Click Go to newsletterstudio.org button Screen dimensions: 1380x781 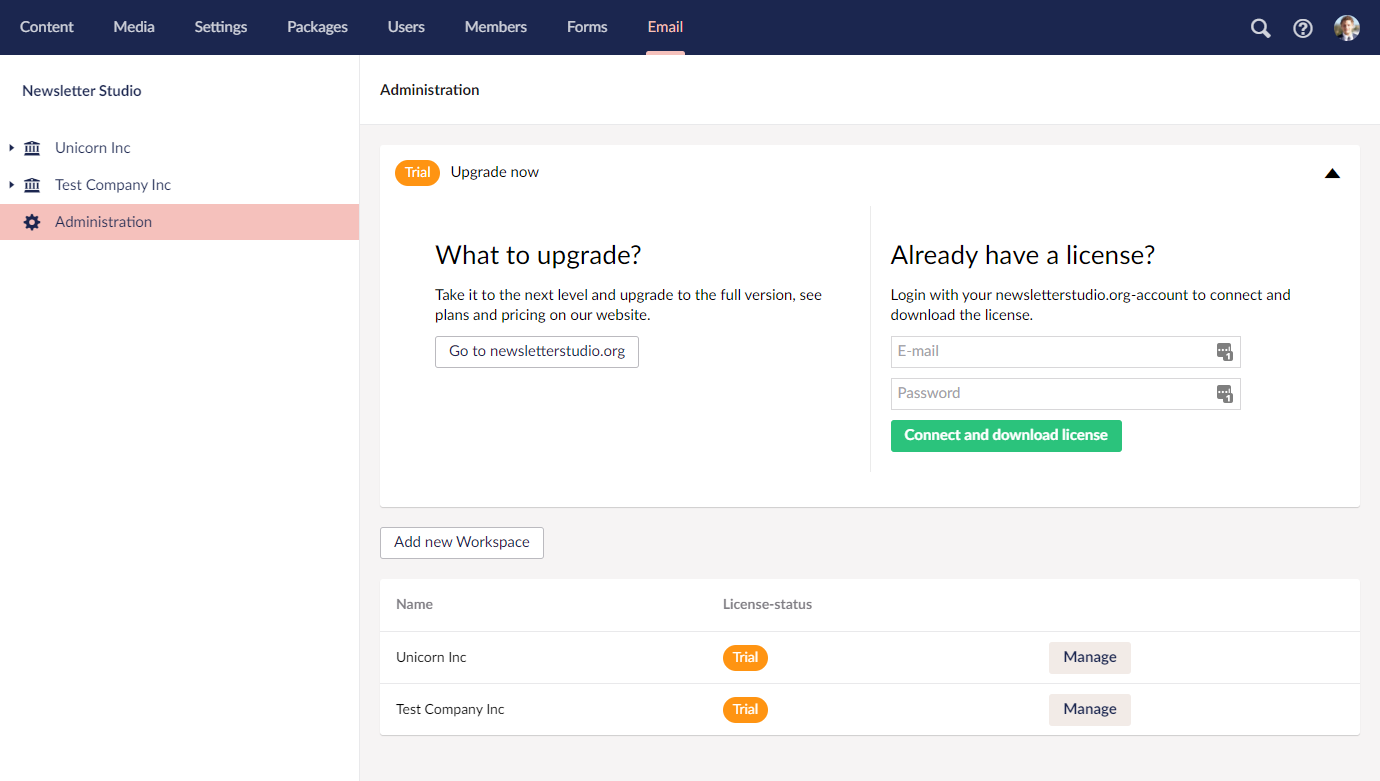[537, 352]
